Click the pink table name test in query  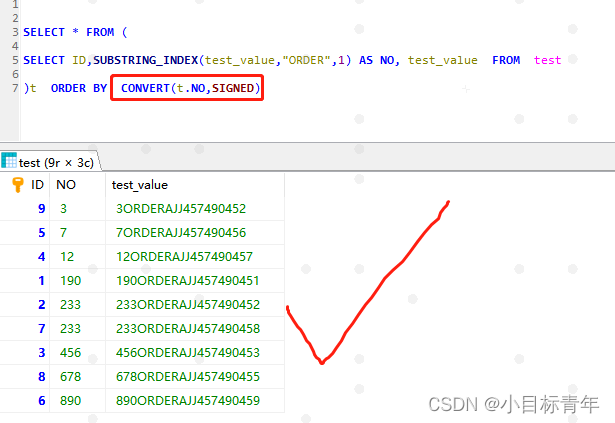[547, 60]
